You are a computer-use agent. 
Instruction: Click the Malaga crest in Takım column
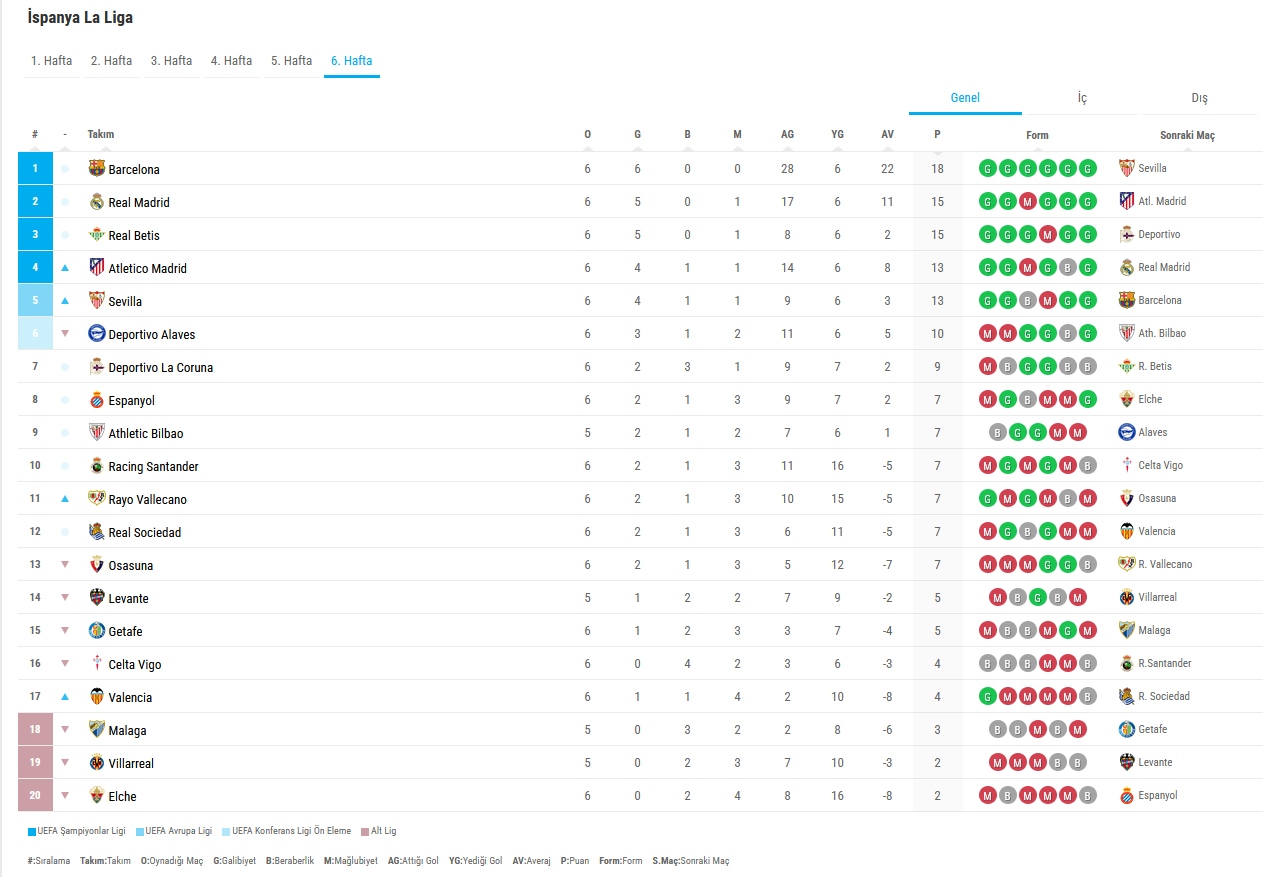97,729
